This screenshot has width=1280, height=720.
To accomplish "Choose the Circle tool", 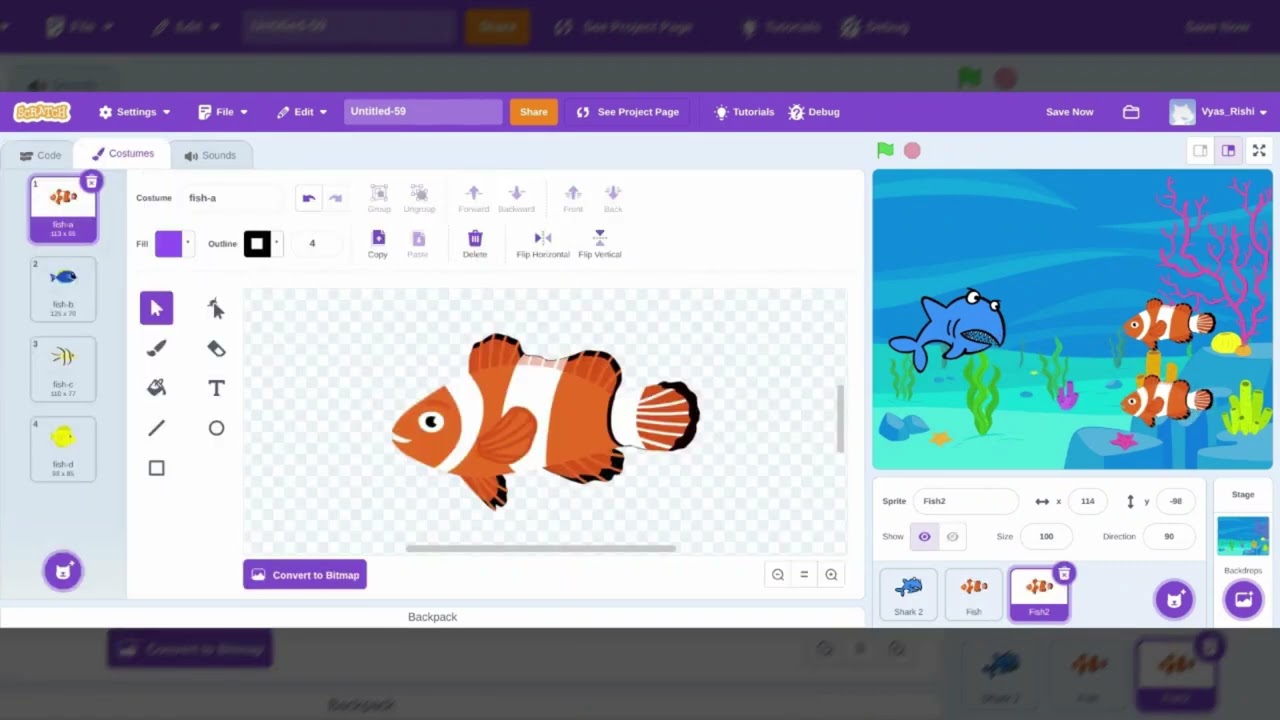I will coord(216,428).
